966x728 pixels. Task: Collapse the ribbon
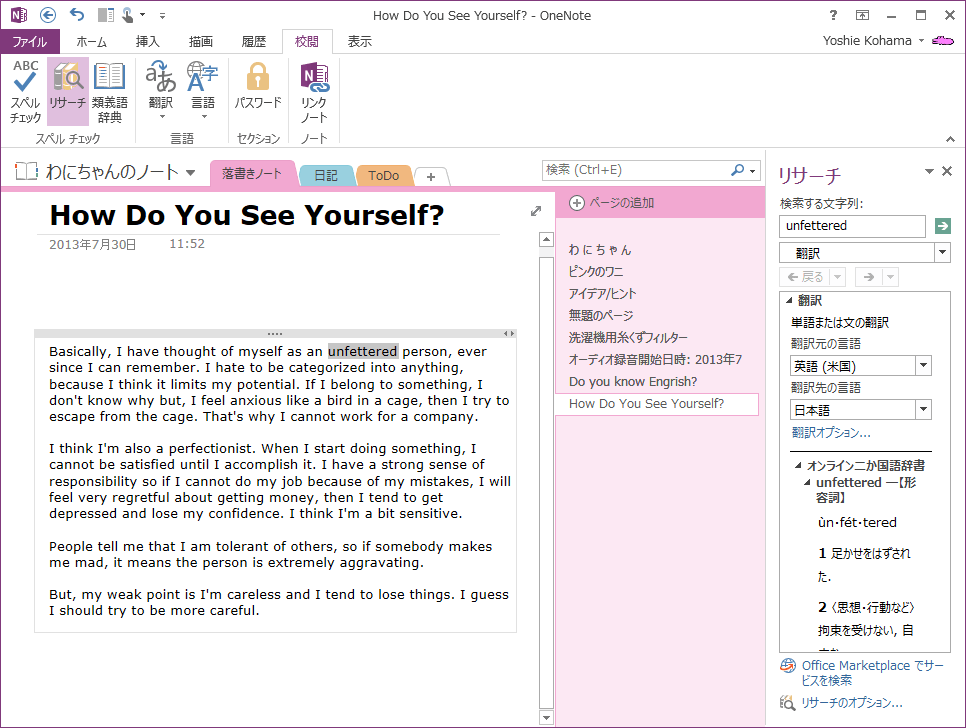click(950, 139)
